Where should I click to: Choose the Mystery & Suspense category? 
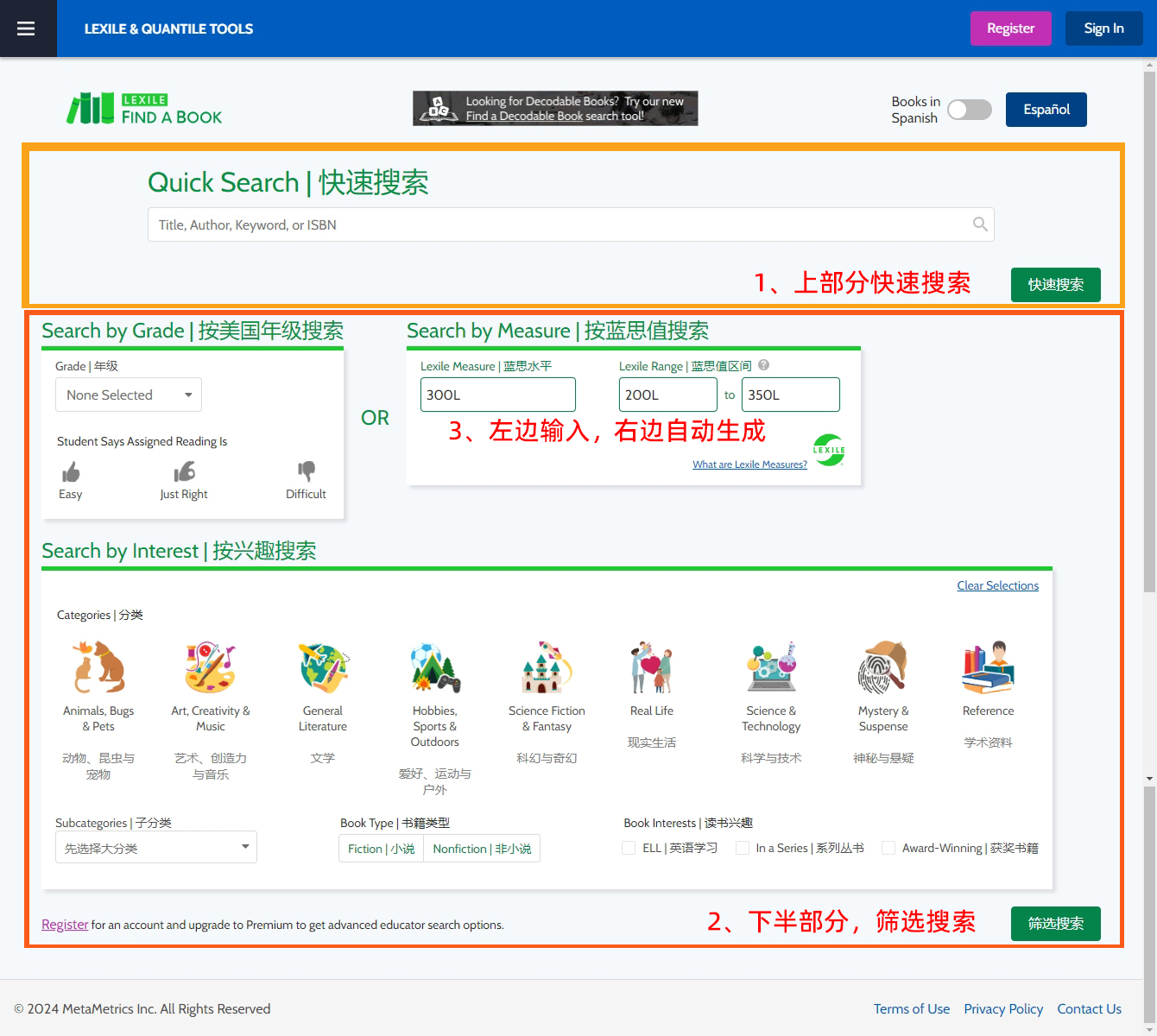coord(882,668)
